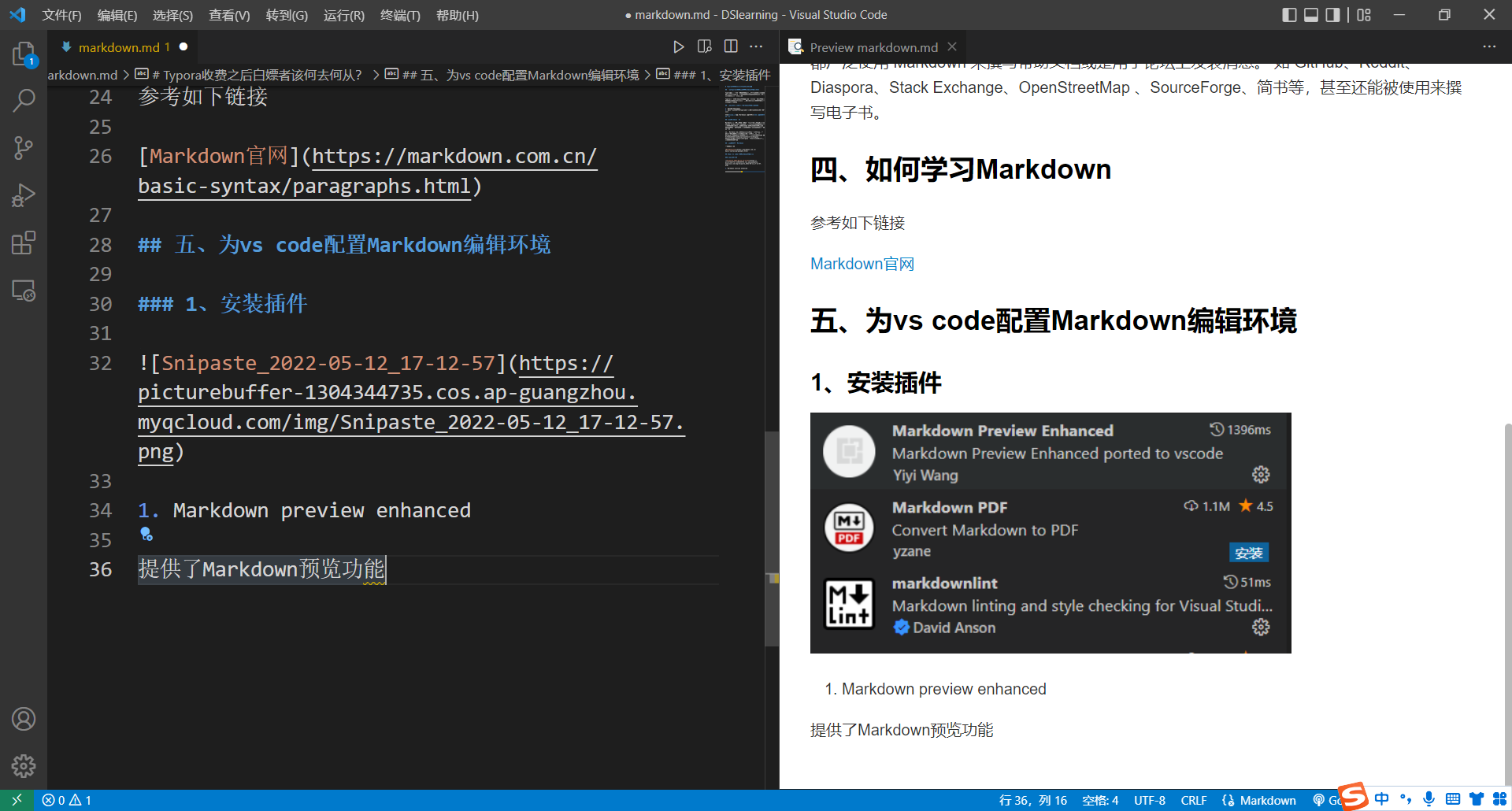Open the Explorer view in activity bar
The width and height of the screenshot is (1512, 811).
point(24,54)
